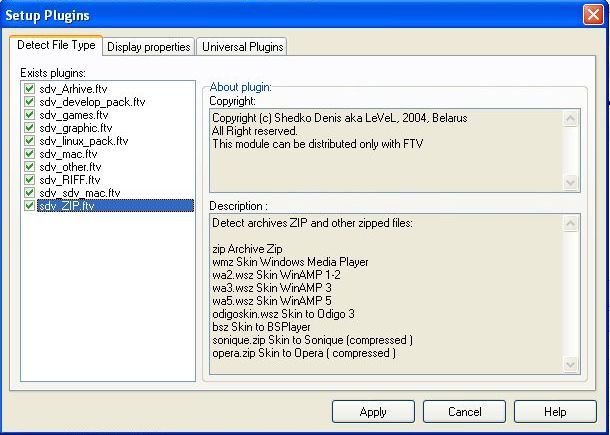
Task: Uncheck the sdv_mac.ftv checkbox
Action: [x=29, y=154]
